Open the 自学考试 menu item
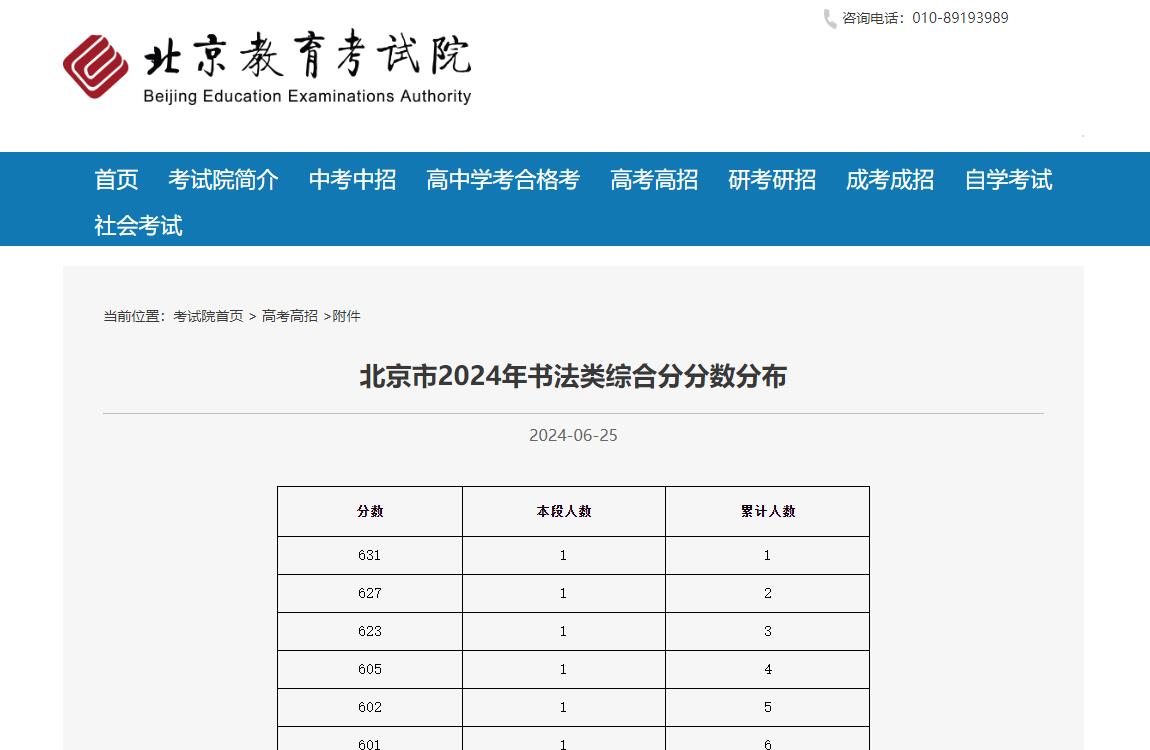The width and height of the screenshot is (1150, 750). 1009,180
